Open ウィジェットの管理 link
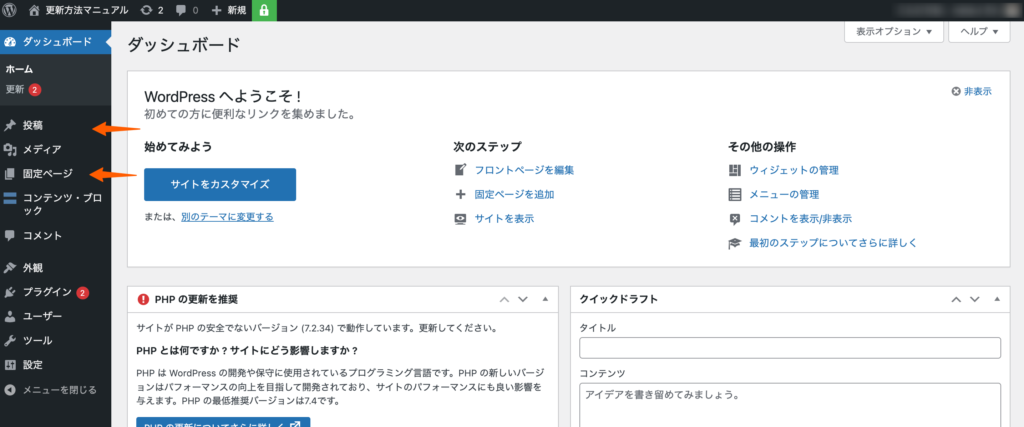This screenshot has width=1024, height=427. tap(793, 170)
